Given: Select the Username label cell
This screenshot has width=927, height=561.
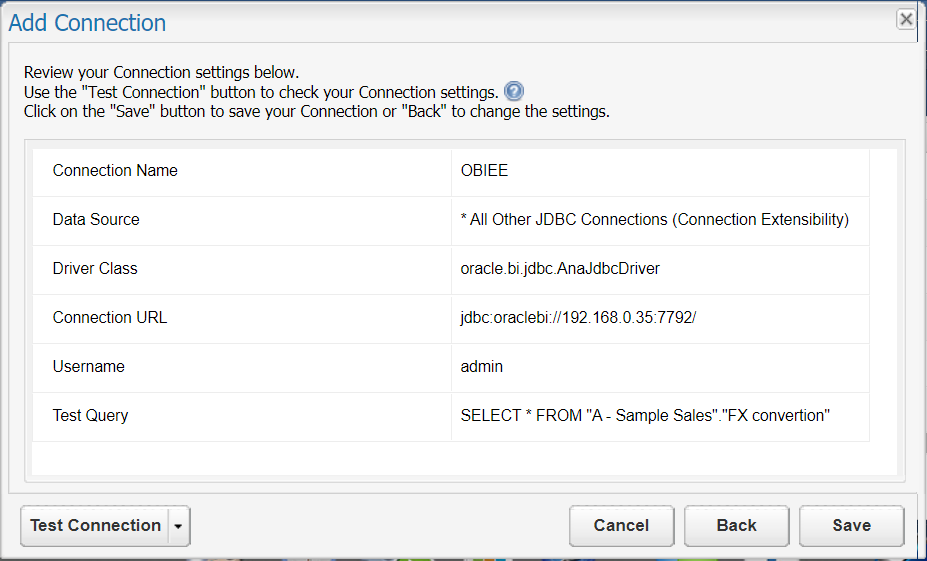Looking at the screenshot, I should (89, 367).
